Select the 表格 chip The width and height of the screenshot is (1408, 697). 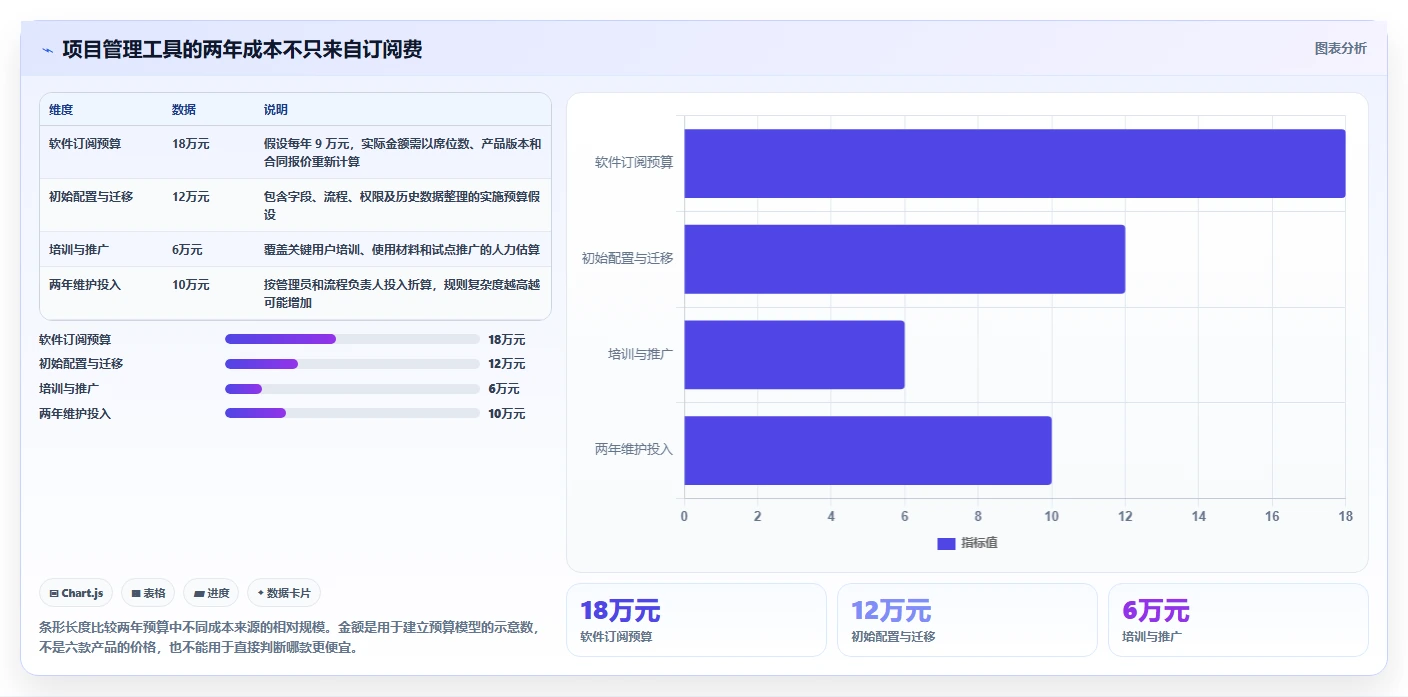(x=148, y=593)
